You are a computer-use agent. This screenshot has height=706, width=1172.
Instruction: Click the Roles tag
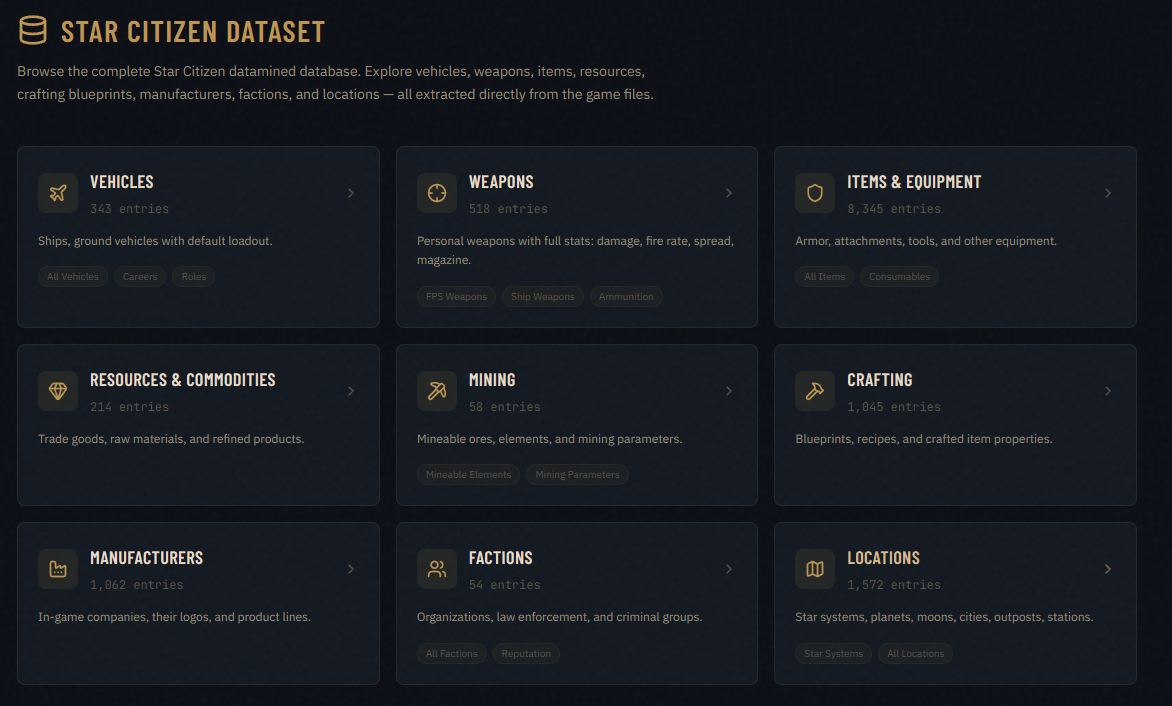click(194, 276)
